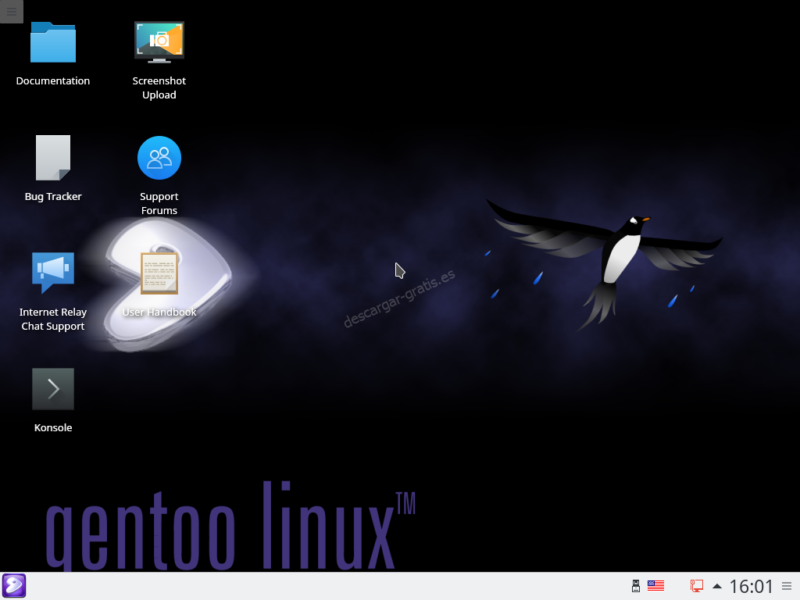Image resolution: width=800 pixels, height=600 pixels.
Task: Open the panel settings hamburger button
Action: point(787,586)
